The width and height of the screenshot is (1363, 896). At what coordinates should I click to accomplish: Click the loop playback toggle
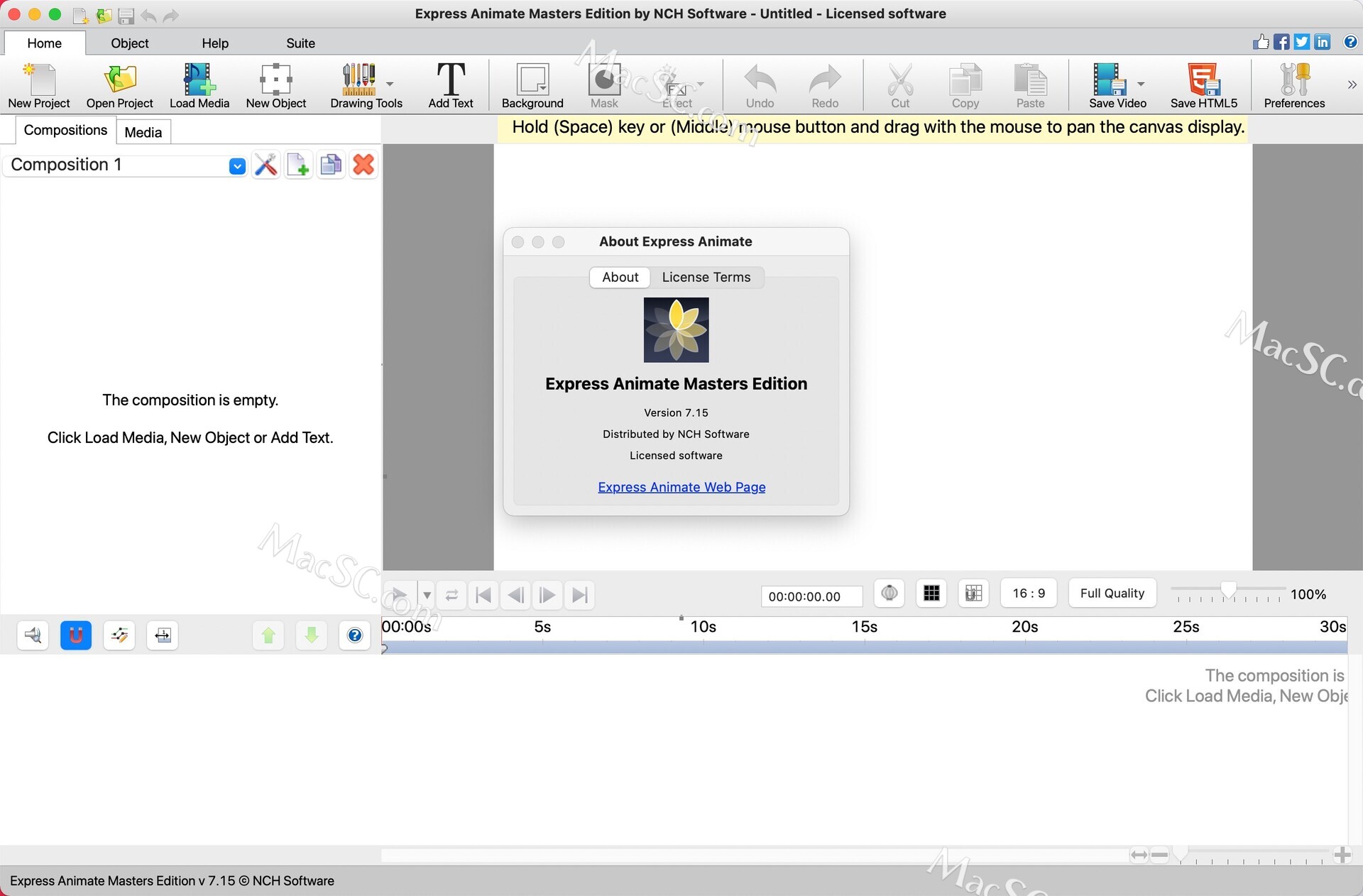pos(450,594)
